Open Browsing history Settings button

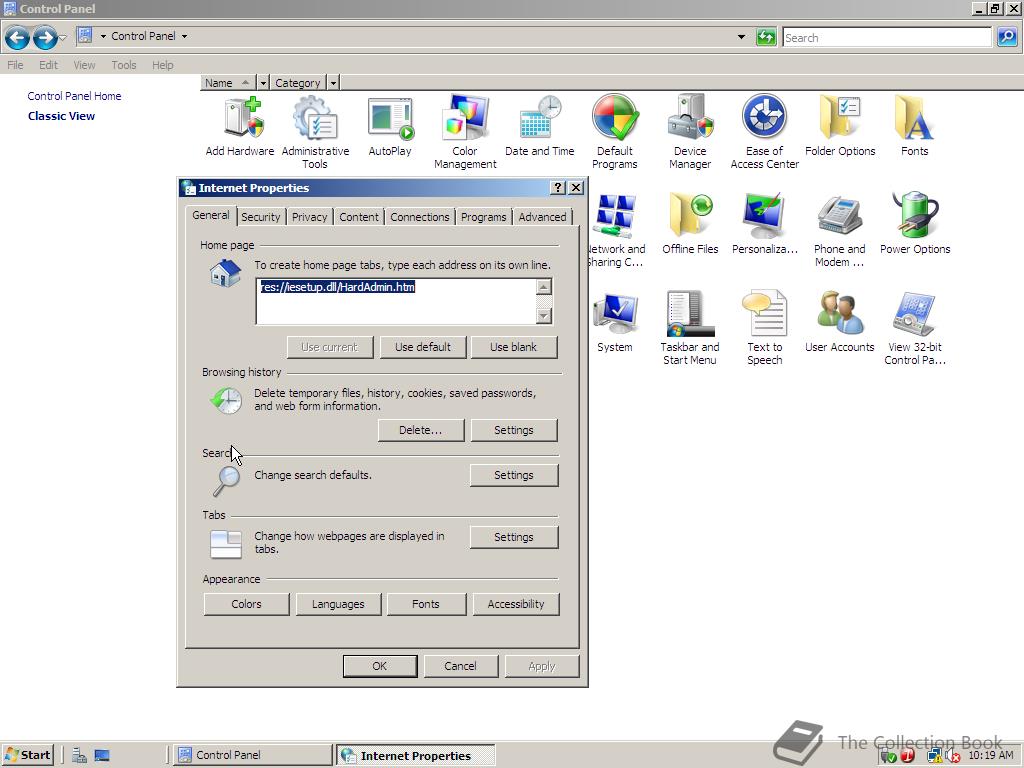pyautogui.click(x=514, y=430)
